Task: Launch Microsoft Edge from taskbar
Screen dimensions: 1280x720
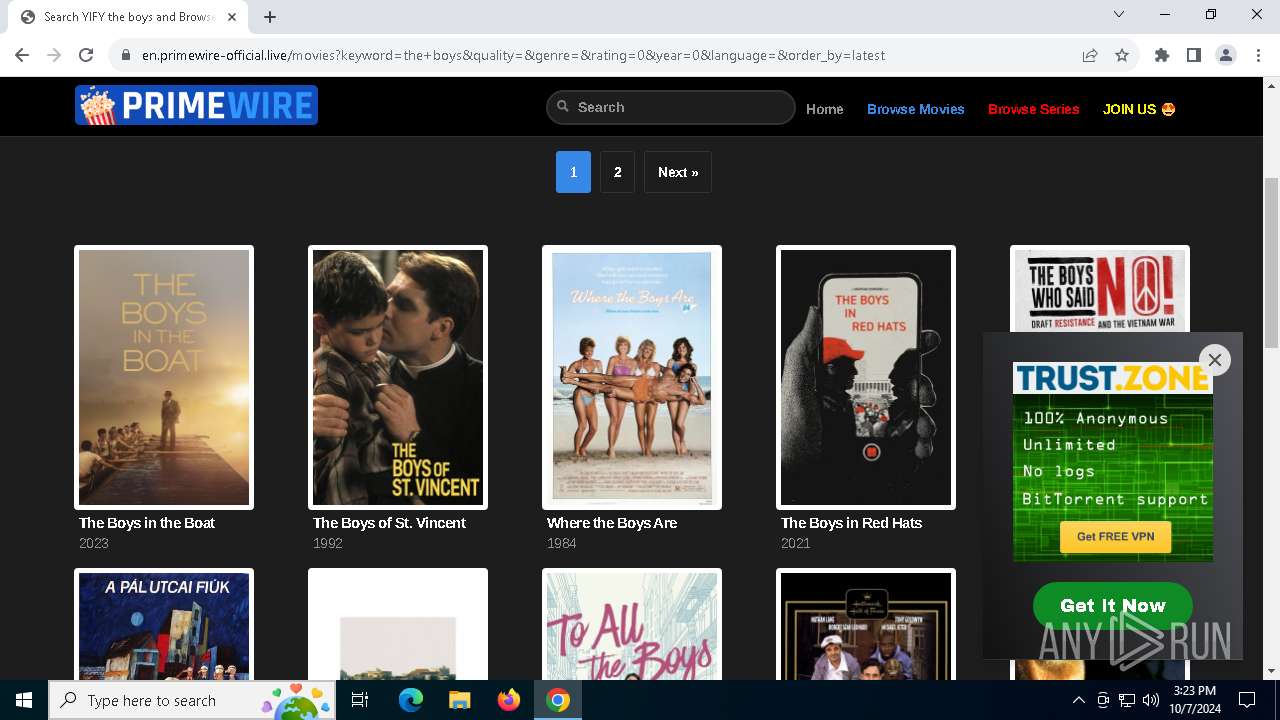Action: [411, 700]
